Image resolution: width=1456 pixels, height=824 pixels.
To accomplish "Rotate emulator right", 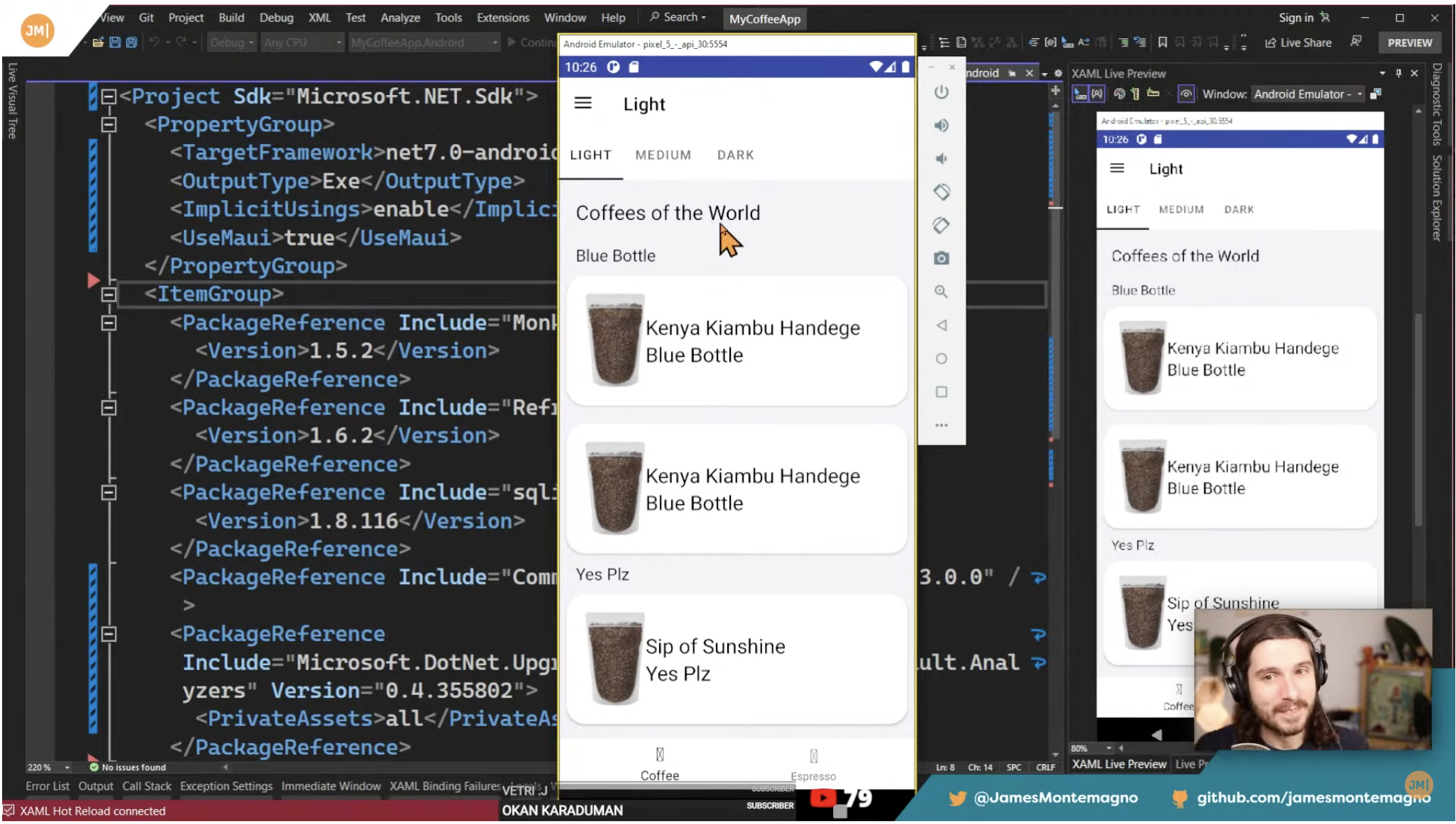I will 941,226.
